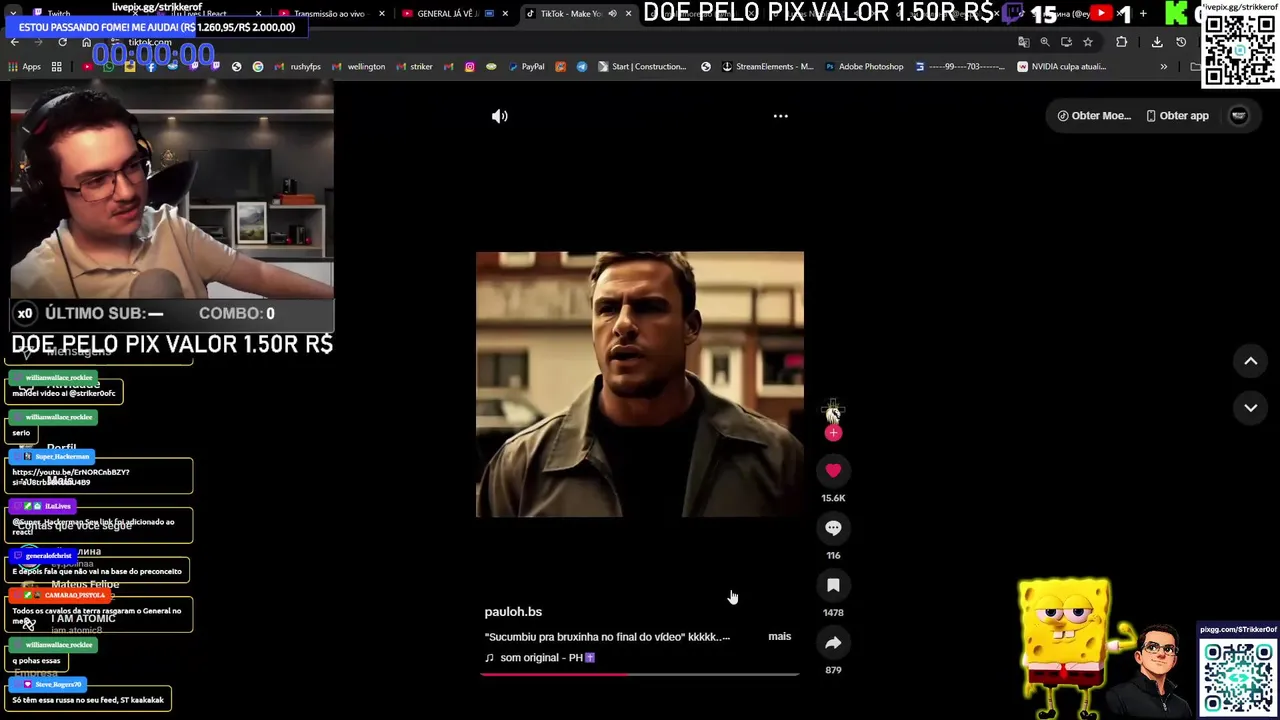Open the Instagram bookmark icon
This screenshot has height=720, width=1280.
pos(469,67)
